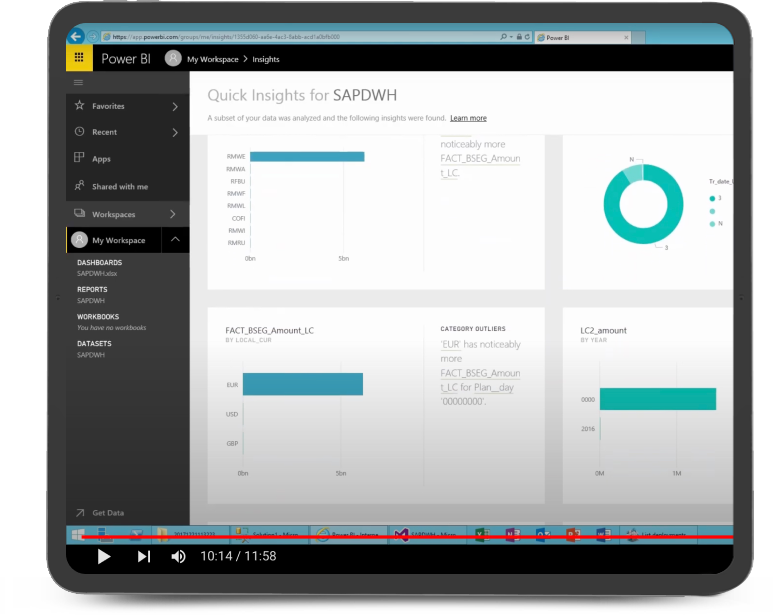Select the Workspaces navigation item
The image size is (773, 615).
coord(128,214)
